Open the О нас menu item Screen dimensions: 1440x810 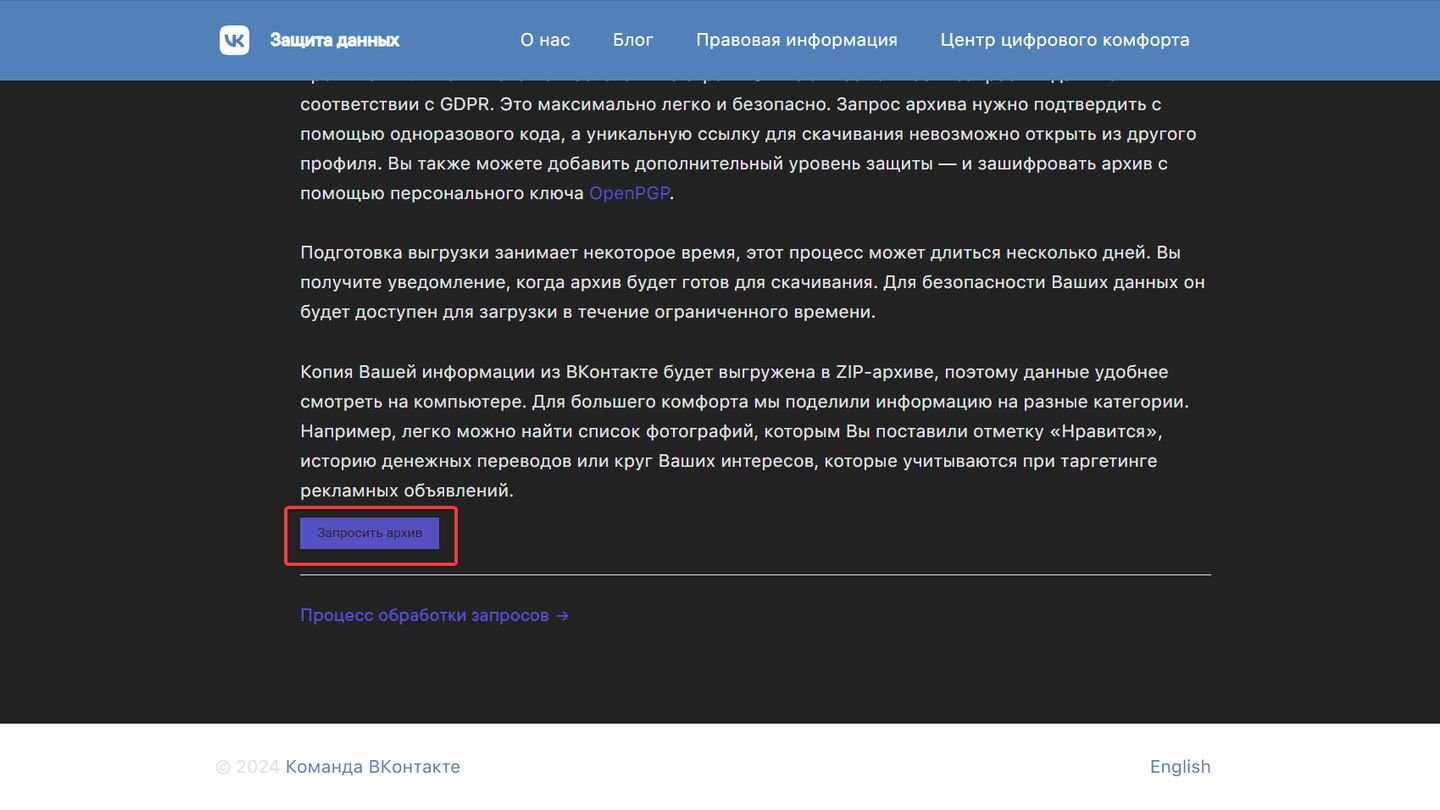[545, 40]
